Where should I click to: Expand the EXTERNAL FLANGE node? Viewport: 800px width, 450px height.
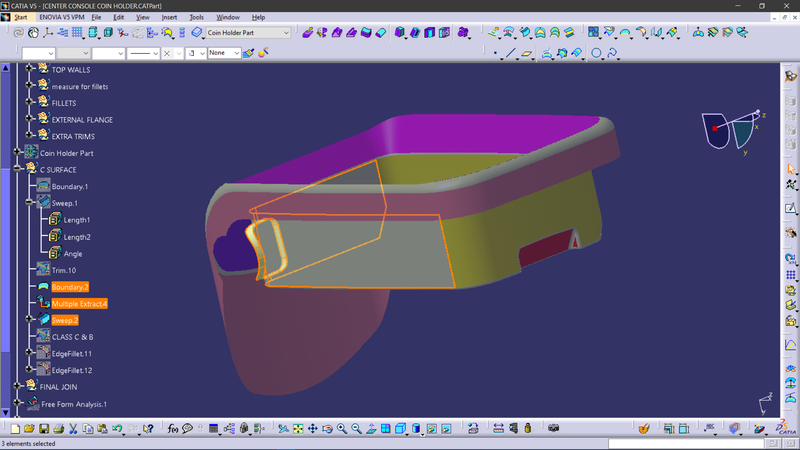coord(29,118)
